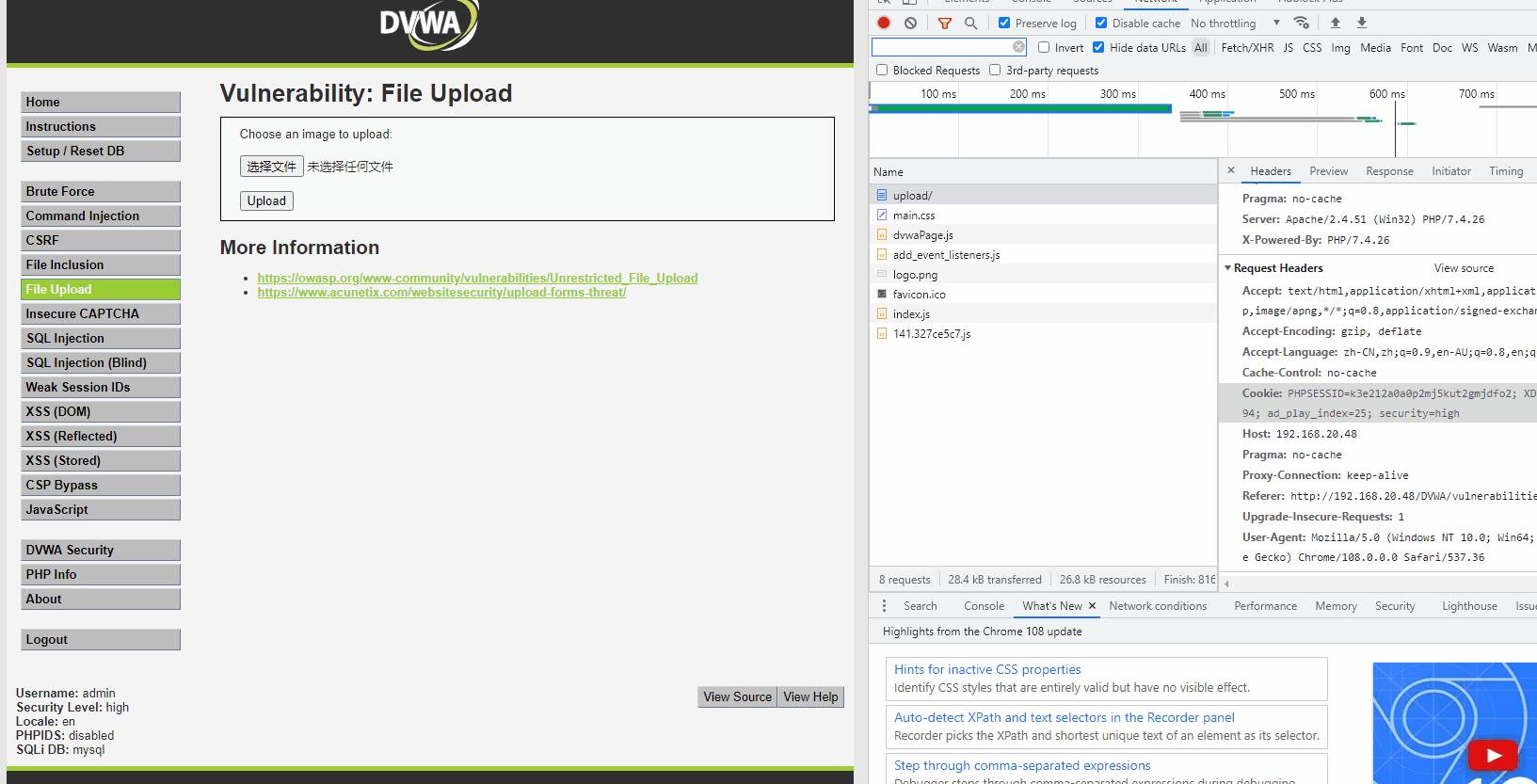Open the Network conditions drawer tab
Screen dimensions: 1537x784
click(x=1158, y=606)
